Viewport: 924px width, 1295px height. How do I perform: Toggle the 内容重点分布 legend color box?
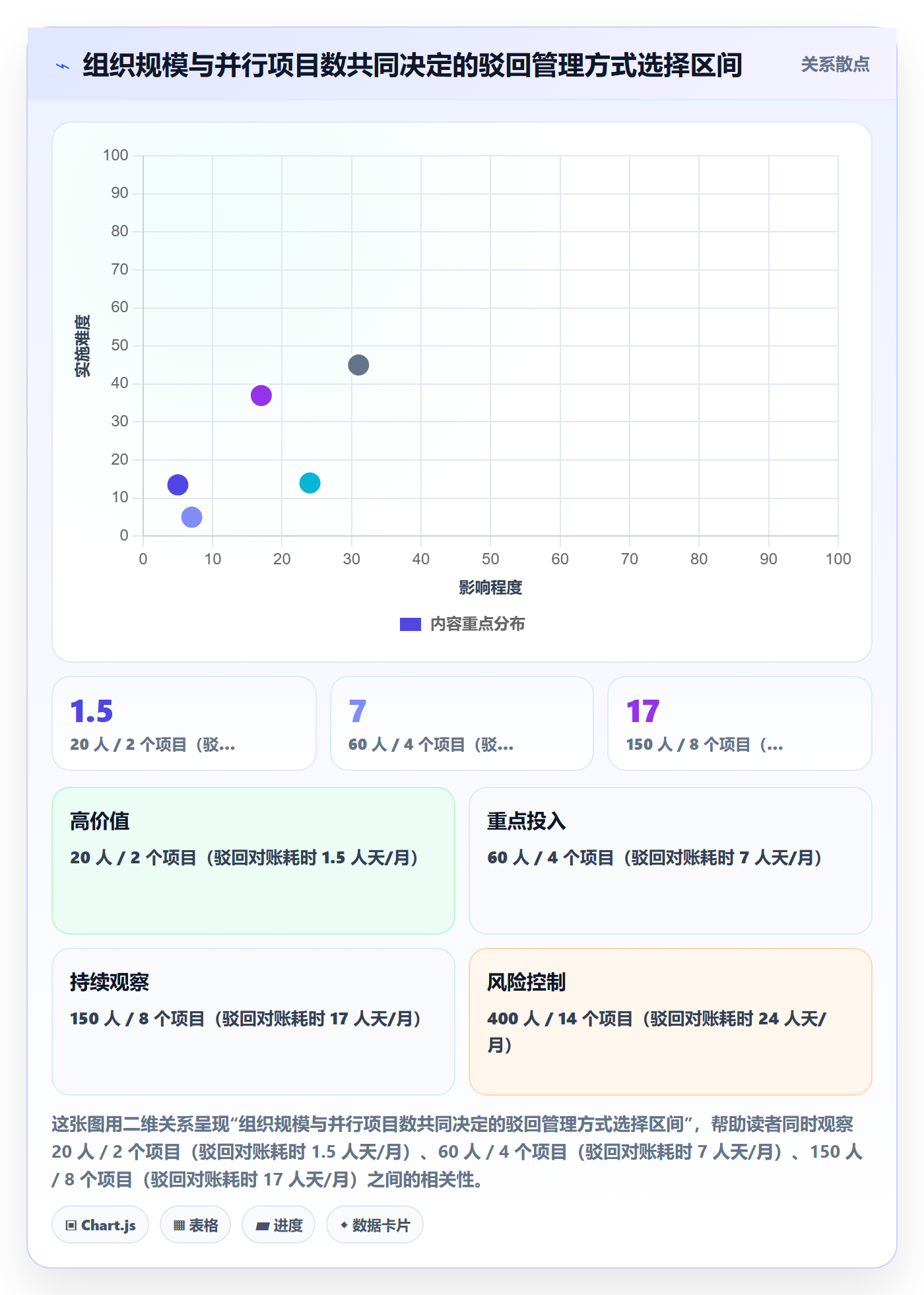point(410,624)
